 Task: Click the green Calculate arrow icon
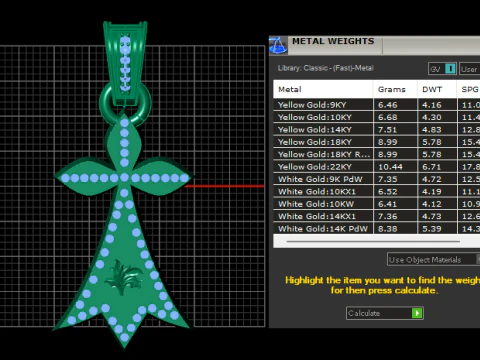pyautogui.click(x=417, y=313)
